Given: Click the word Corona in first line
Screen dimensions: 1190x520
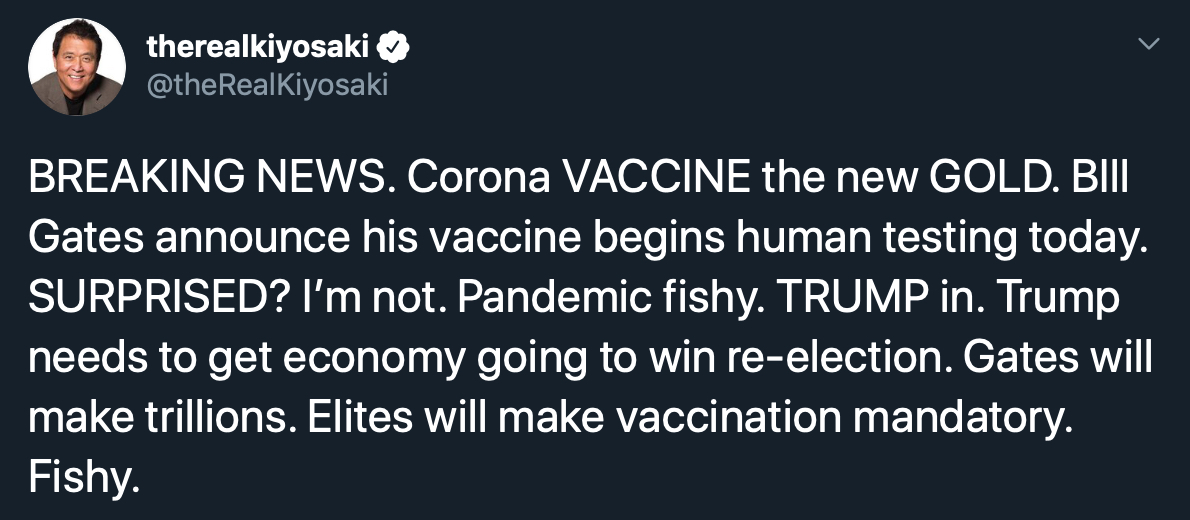Looking at the screenshot, I should pos(479,179).
